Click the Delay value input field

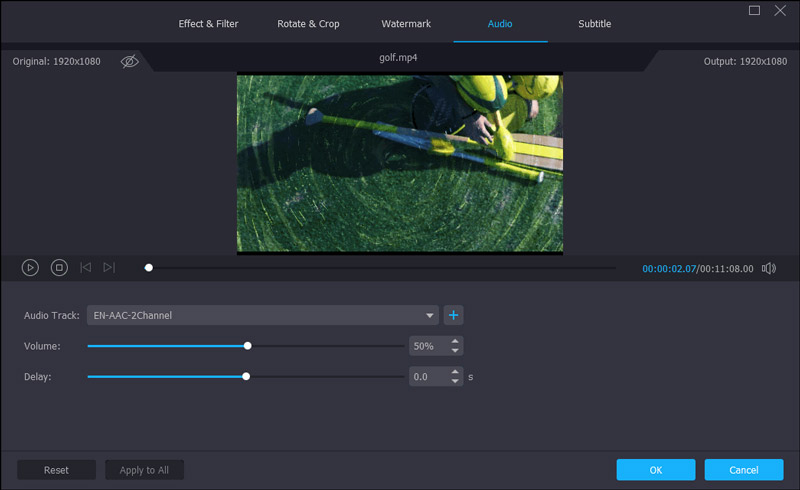[428, 377]
